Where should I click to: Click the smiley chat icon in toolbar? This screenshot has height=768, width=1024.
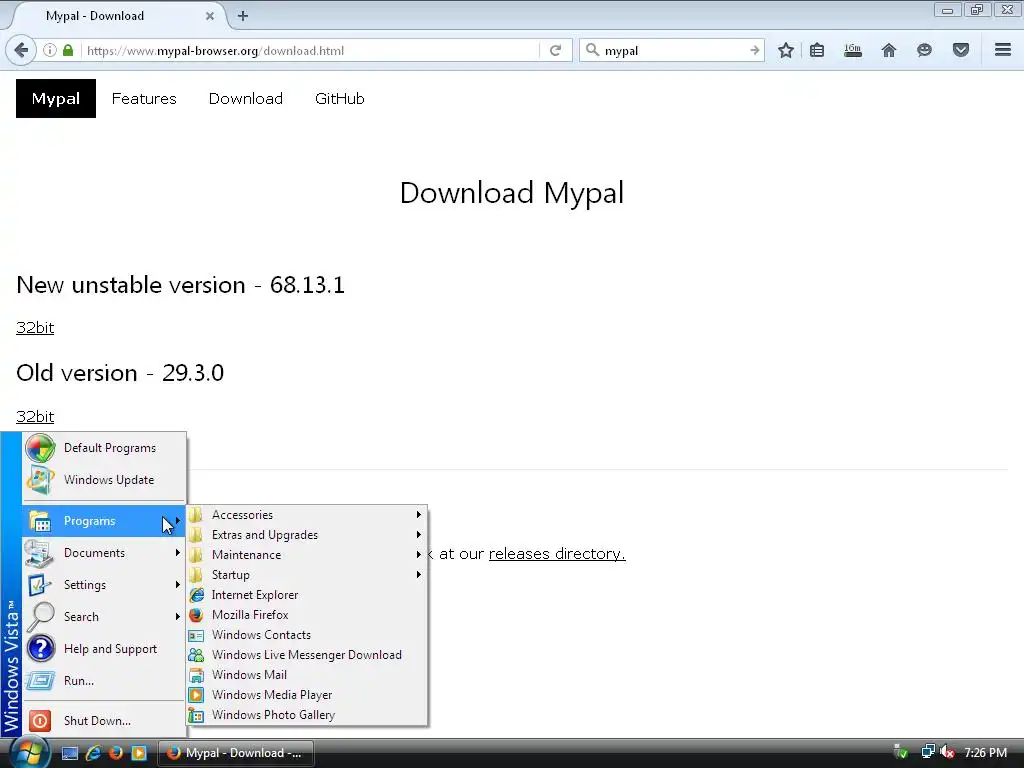tap(924, 50)
